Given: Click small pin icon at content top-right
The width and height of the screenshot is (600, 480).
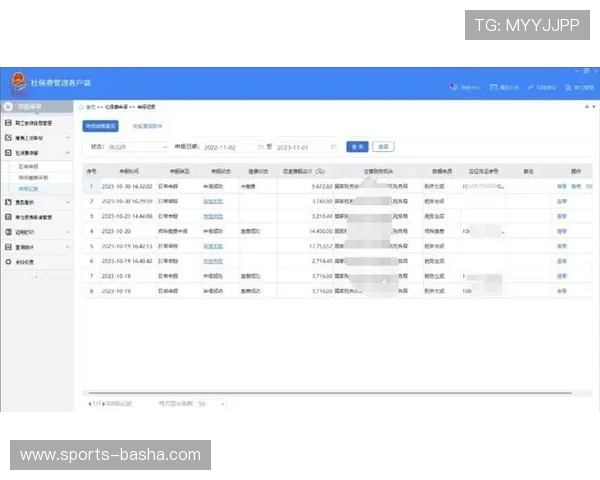Looking at the screenshot, I should [587, 107].
